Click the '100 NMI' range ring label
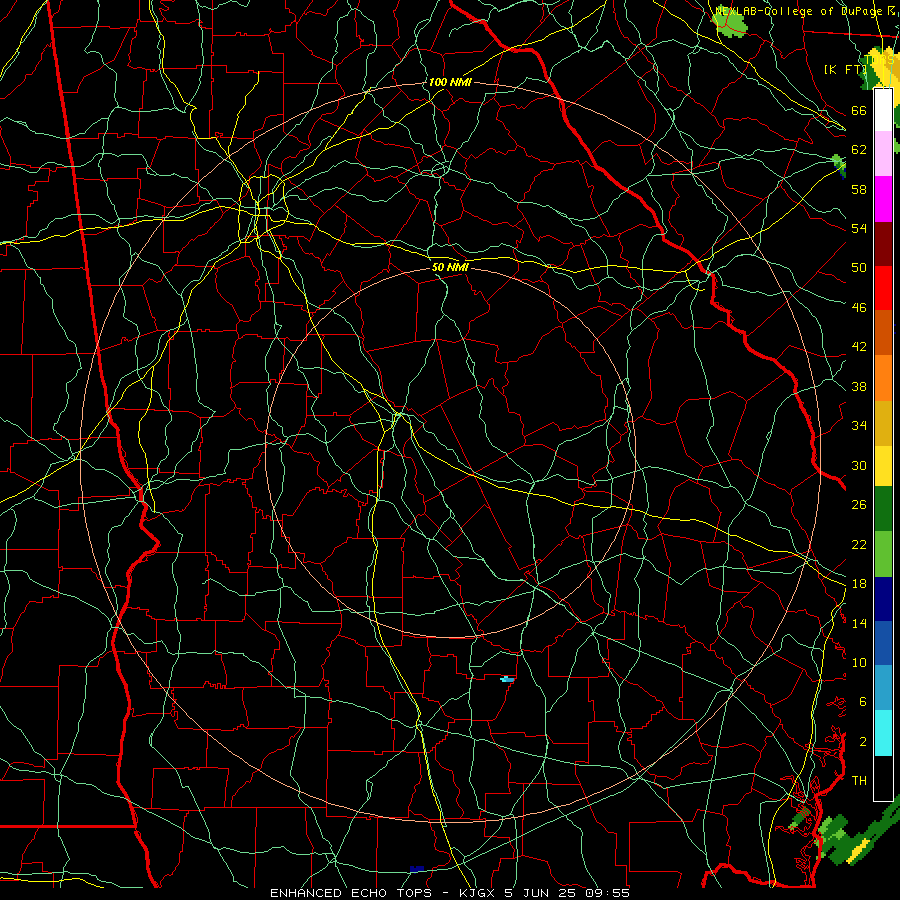This screenshot has width=900, height=900. (450, 82)
